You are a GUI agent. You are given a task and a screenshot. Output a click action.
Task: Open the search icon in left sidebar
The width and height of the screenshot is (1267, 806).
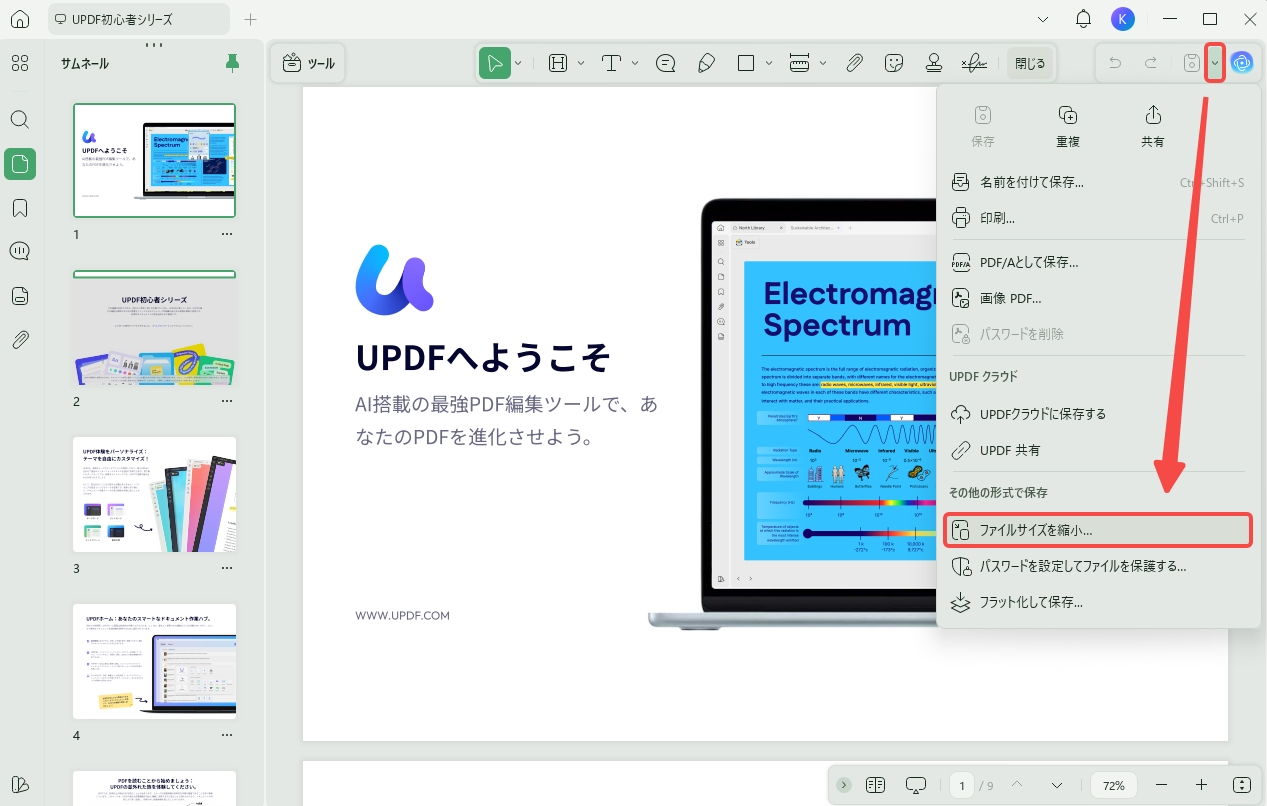(x=20, y=119)
